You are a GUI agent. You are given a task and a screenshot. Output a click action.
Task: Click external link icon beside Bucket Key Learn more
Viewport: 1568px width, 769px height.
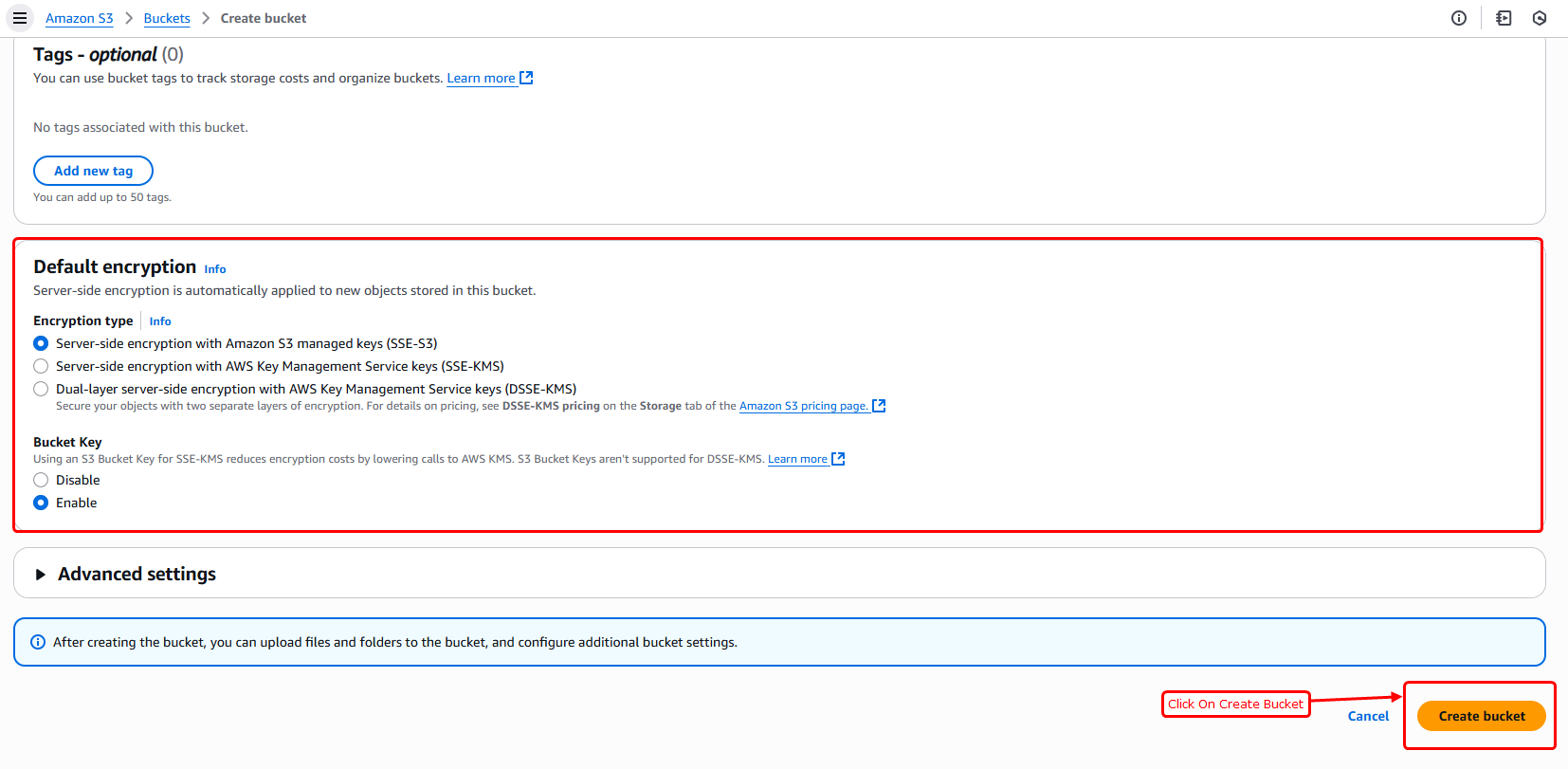pyautogui.click(x=838, y=459)
